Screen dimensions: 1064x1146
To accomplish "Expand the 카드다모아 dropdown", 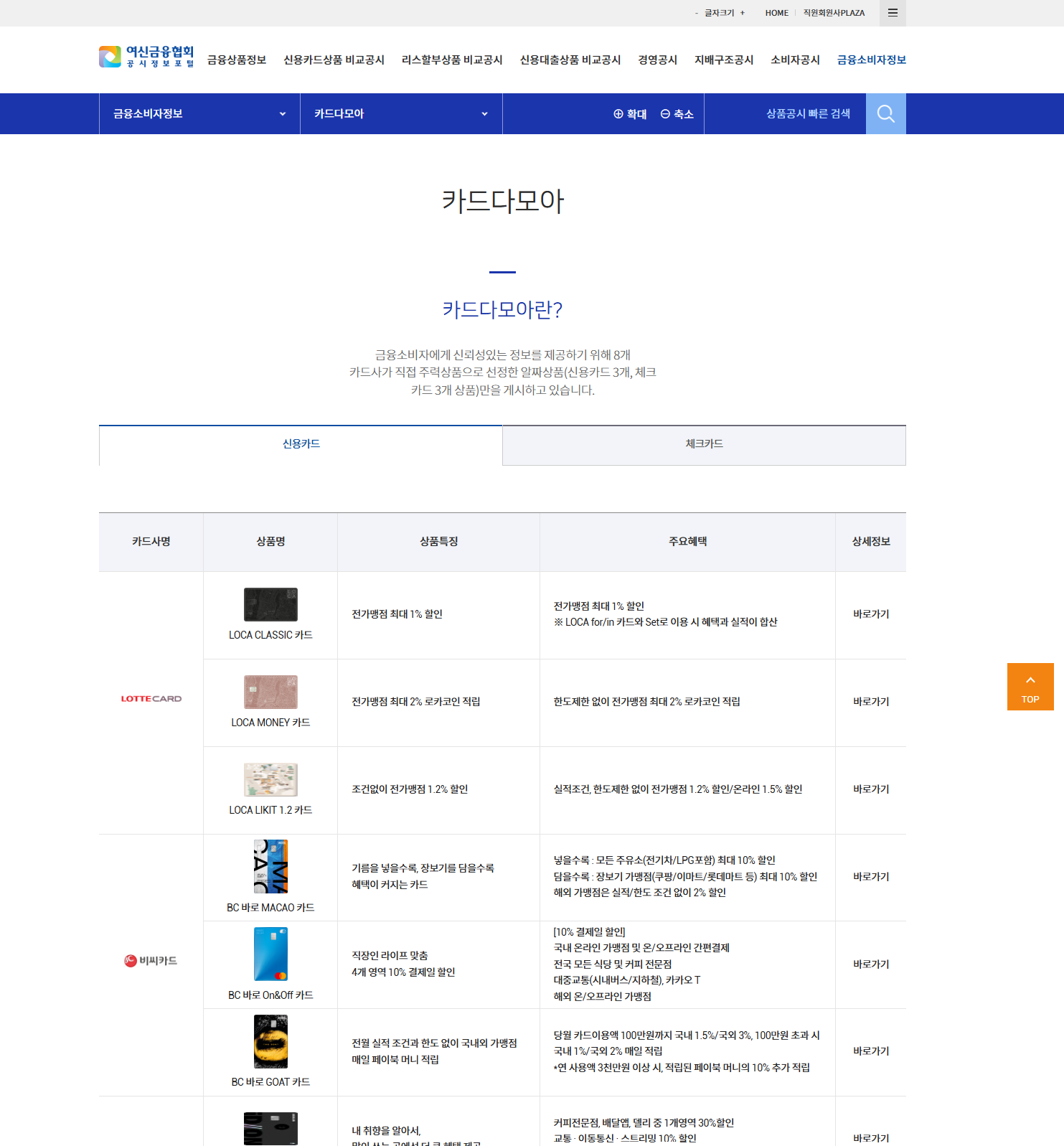I will [401, 113].
